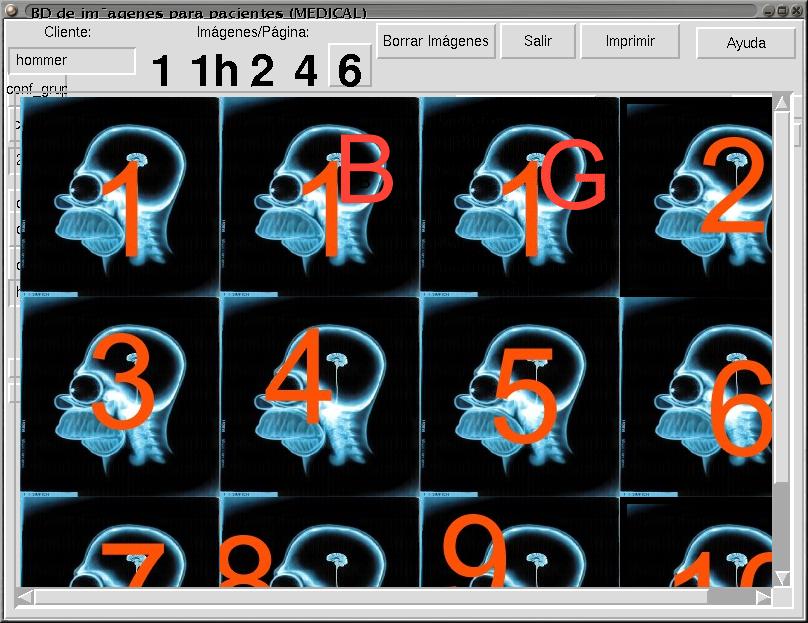Pick x-ray thumbnail number 7
Image resolution: width=808 pixels, height=623 pixels.
120,542
